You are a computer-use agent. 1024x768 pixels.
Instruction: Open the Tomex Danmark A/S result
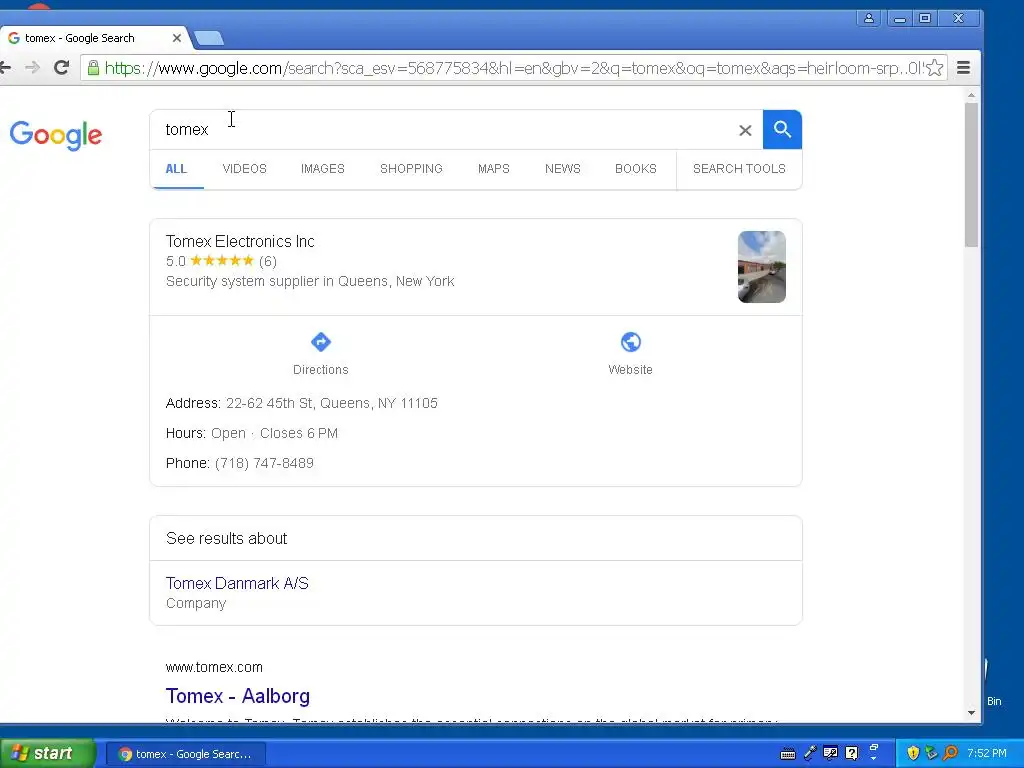click(x=237, y=583)
